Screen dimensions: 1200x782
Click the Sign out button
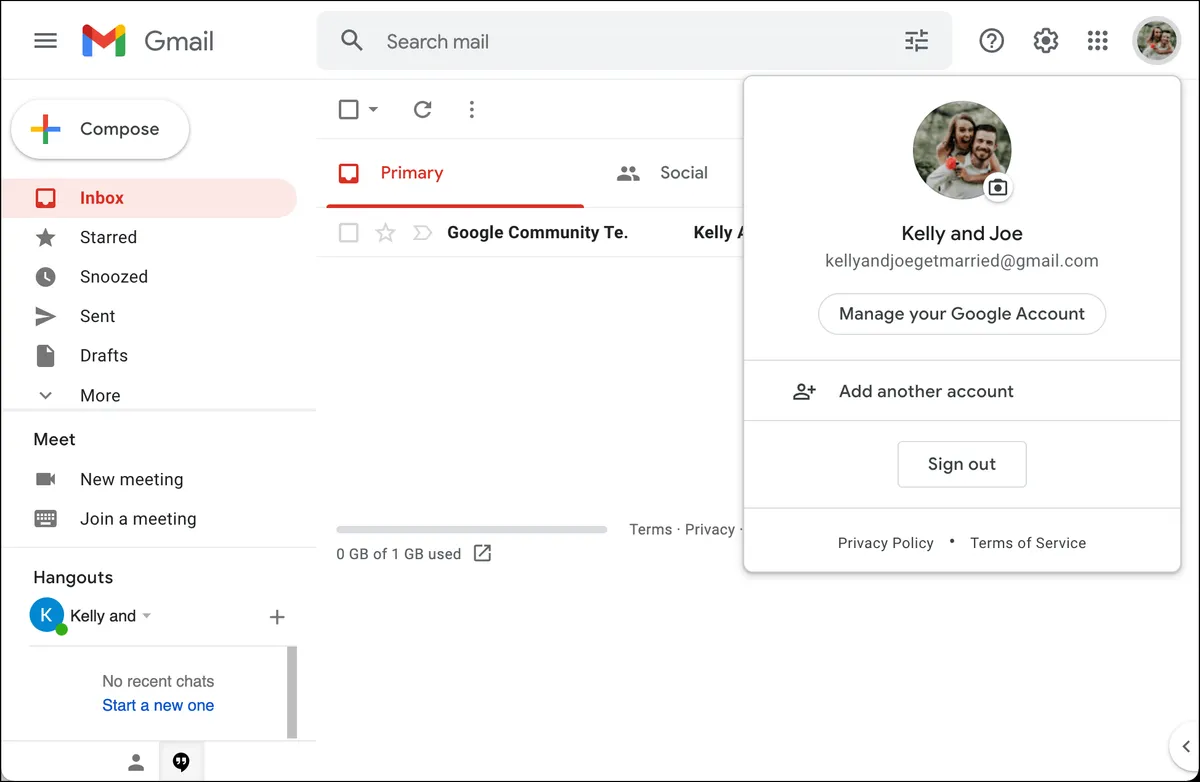pyautogui.click(x=962, y=464)
